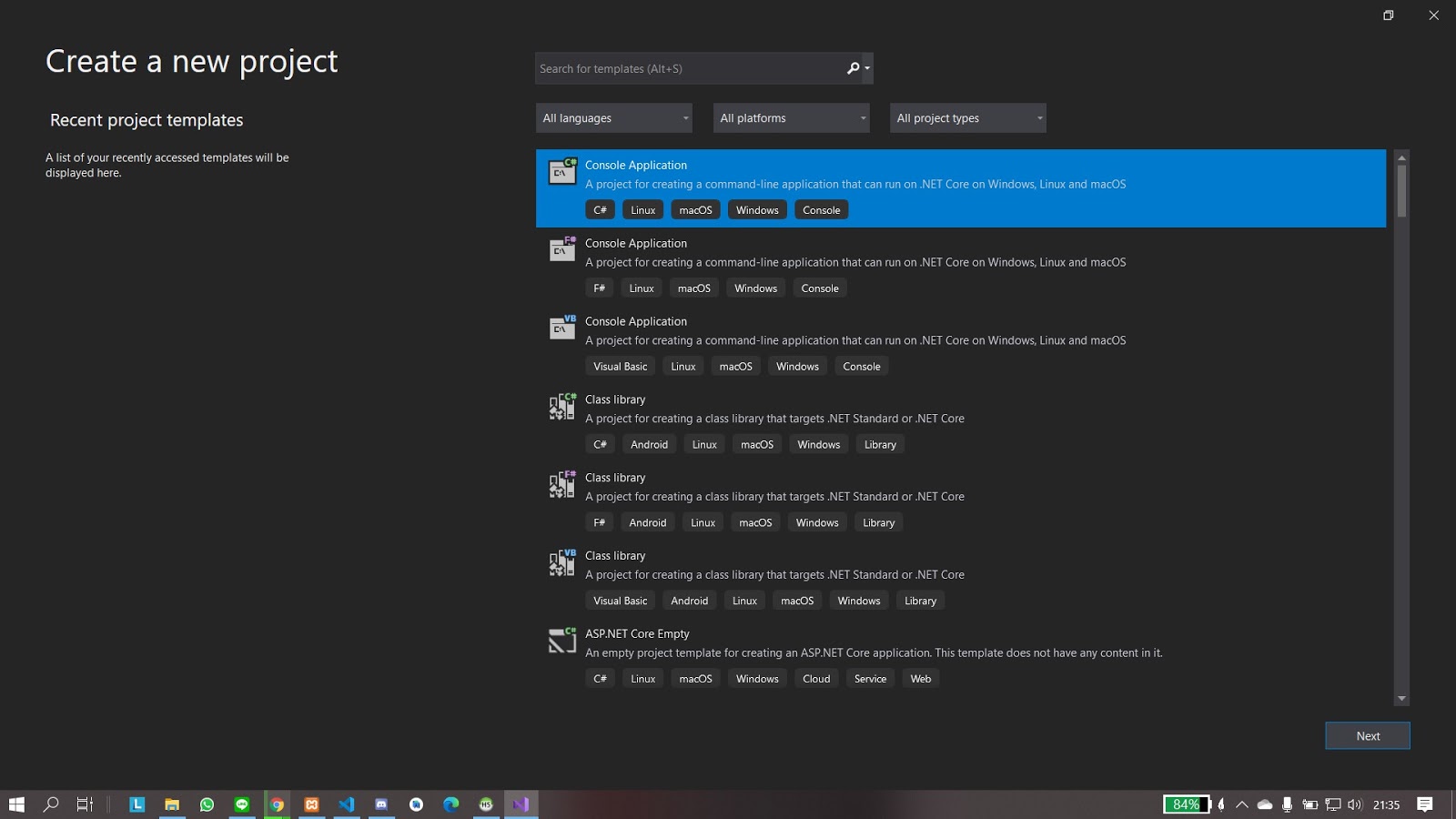This screenshot has height=819, width=1456.
Task: Open the Action Center notifications icon
Action: 1425,804
